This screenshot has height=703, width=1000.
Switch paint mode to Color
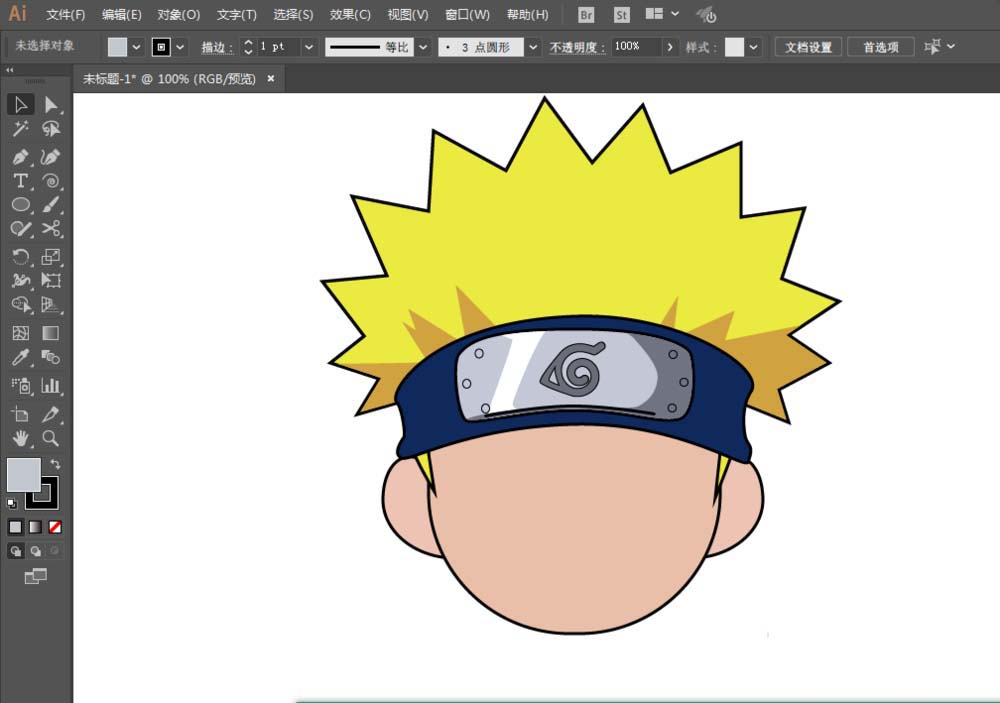tap(15, 527)
